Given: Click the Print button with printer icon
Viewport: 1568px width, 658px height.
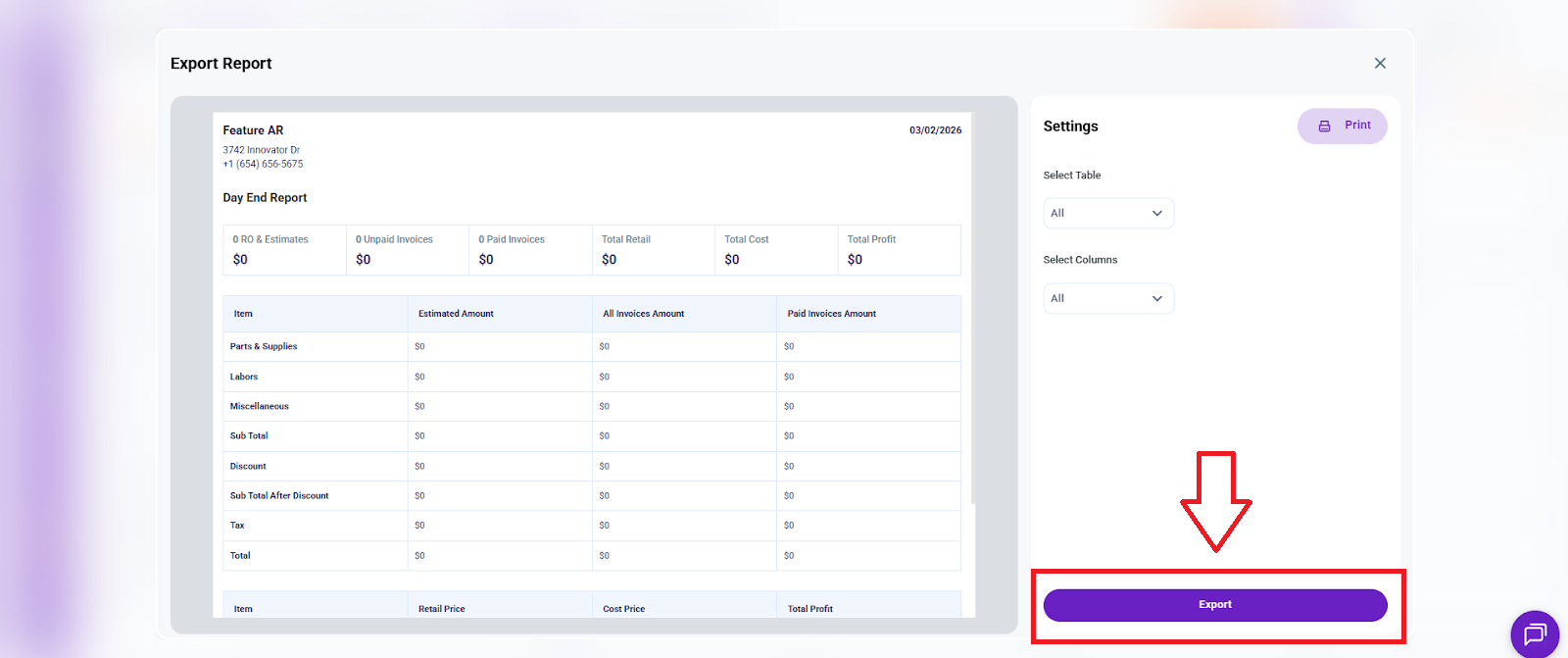Looking at the screenshot, I should 1342,126.
